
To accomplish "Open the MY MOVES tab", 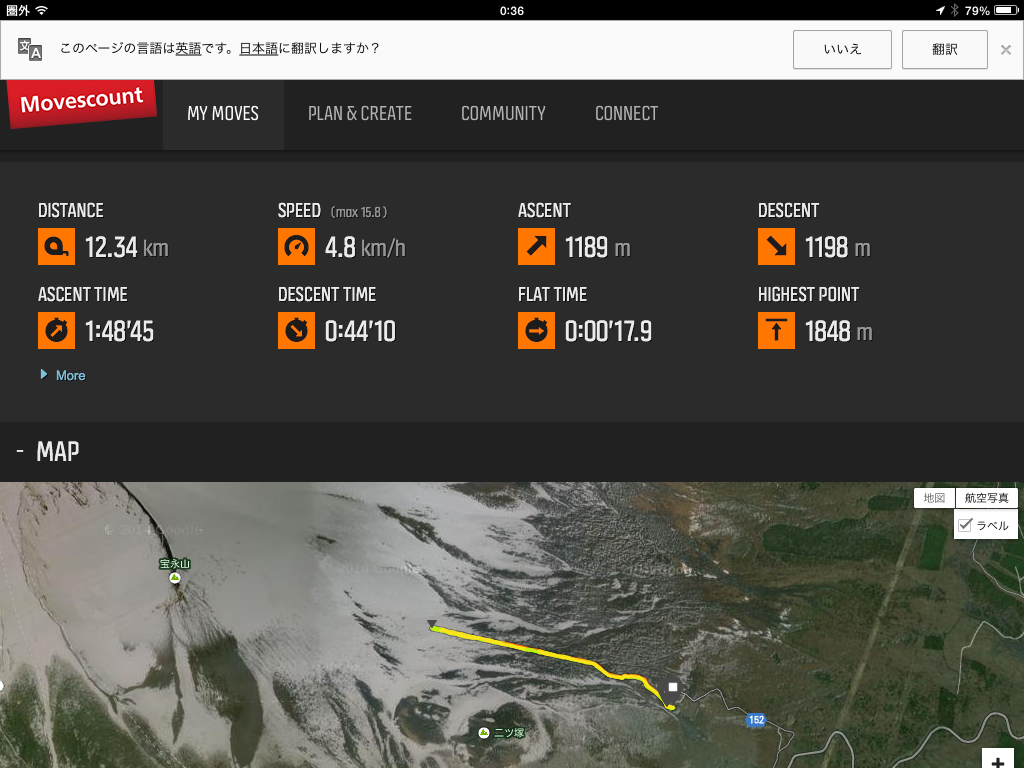I will 223,114.
